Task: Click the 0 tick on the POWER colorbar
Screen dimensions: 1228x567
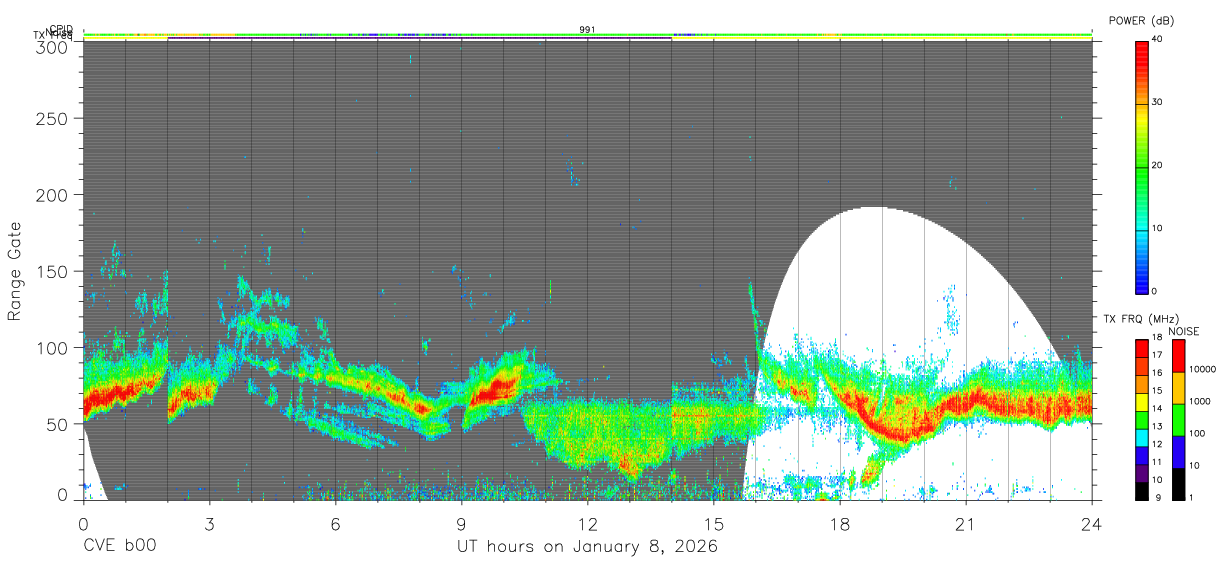Action: click(x=1154, y=291)
